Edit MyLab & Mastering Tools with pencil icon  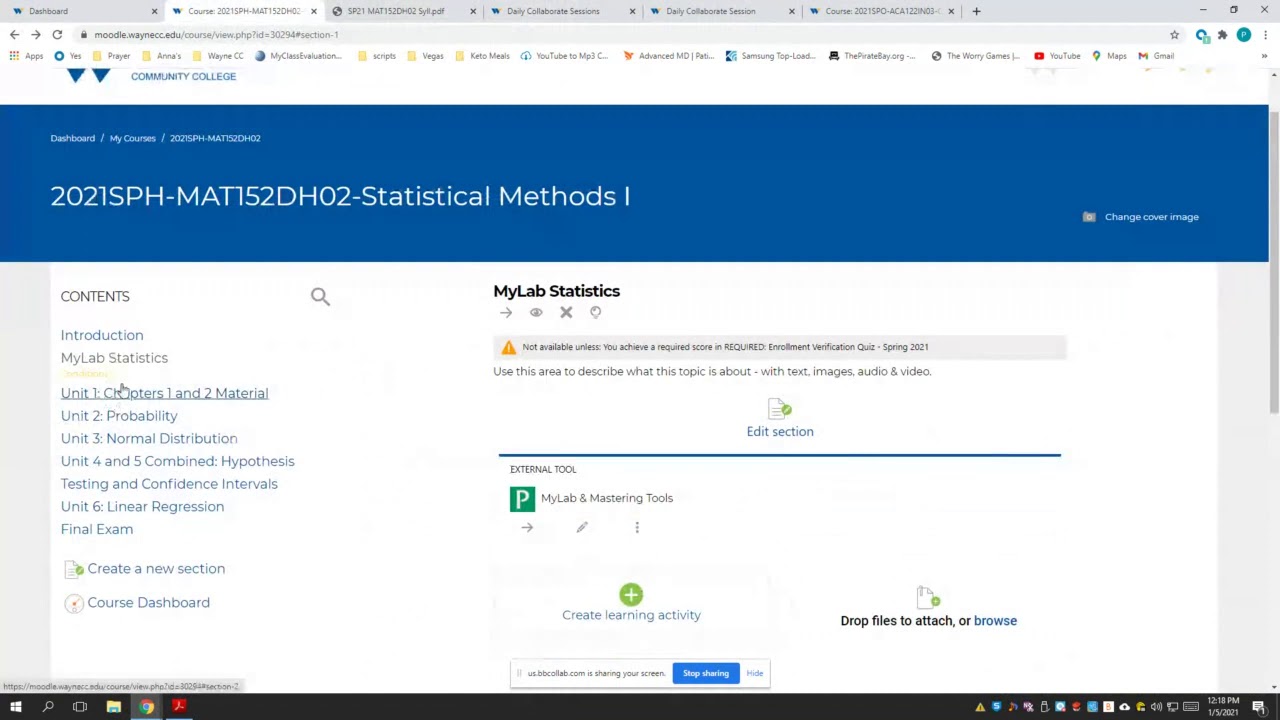[x=582, y=528]
